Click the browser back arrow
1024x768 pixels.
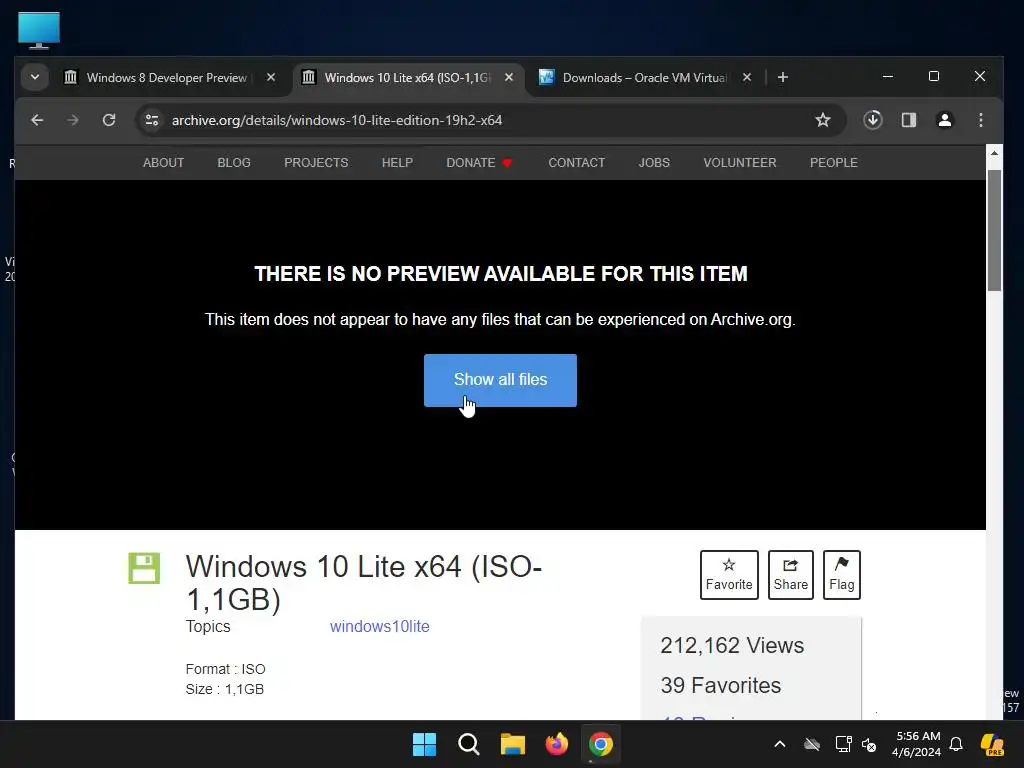pos(37,120)
